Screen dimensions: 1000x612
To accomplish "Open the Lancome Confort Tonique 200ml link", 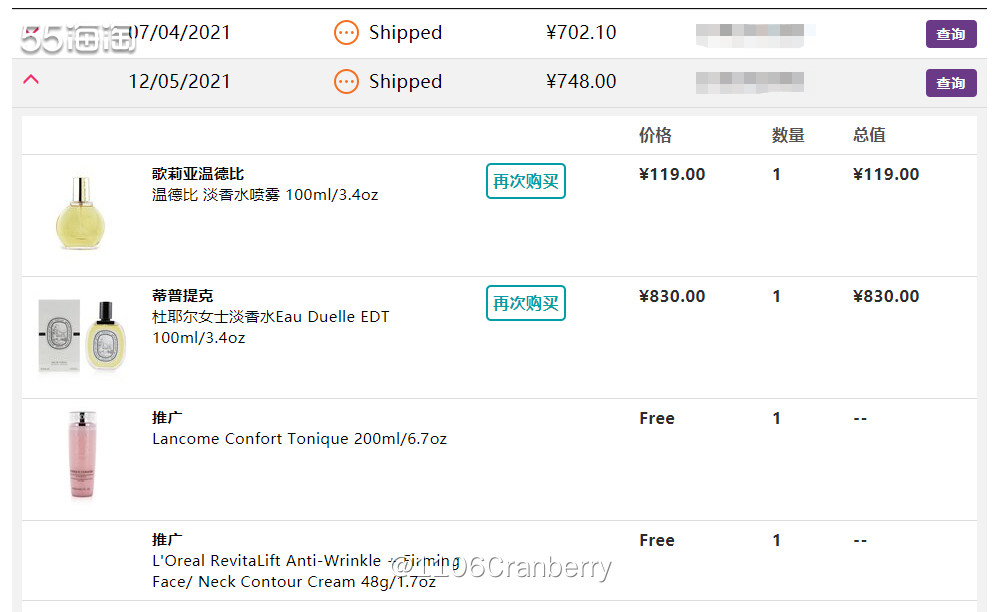I will (x=299, y=439).
